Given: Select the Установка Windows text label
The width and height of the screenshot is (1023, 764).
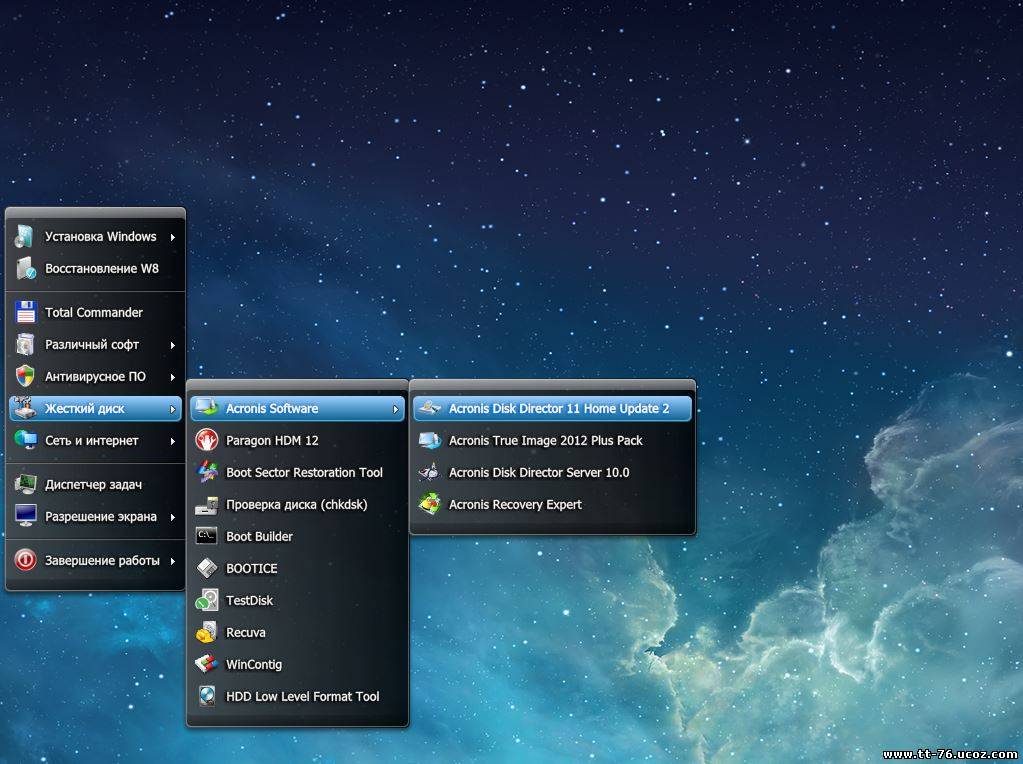Looking at the screenshot, I should [100, 236].
